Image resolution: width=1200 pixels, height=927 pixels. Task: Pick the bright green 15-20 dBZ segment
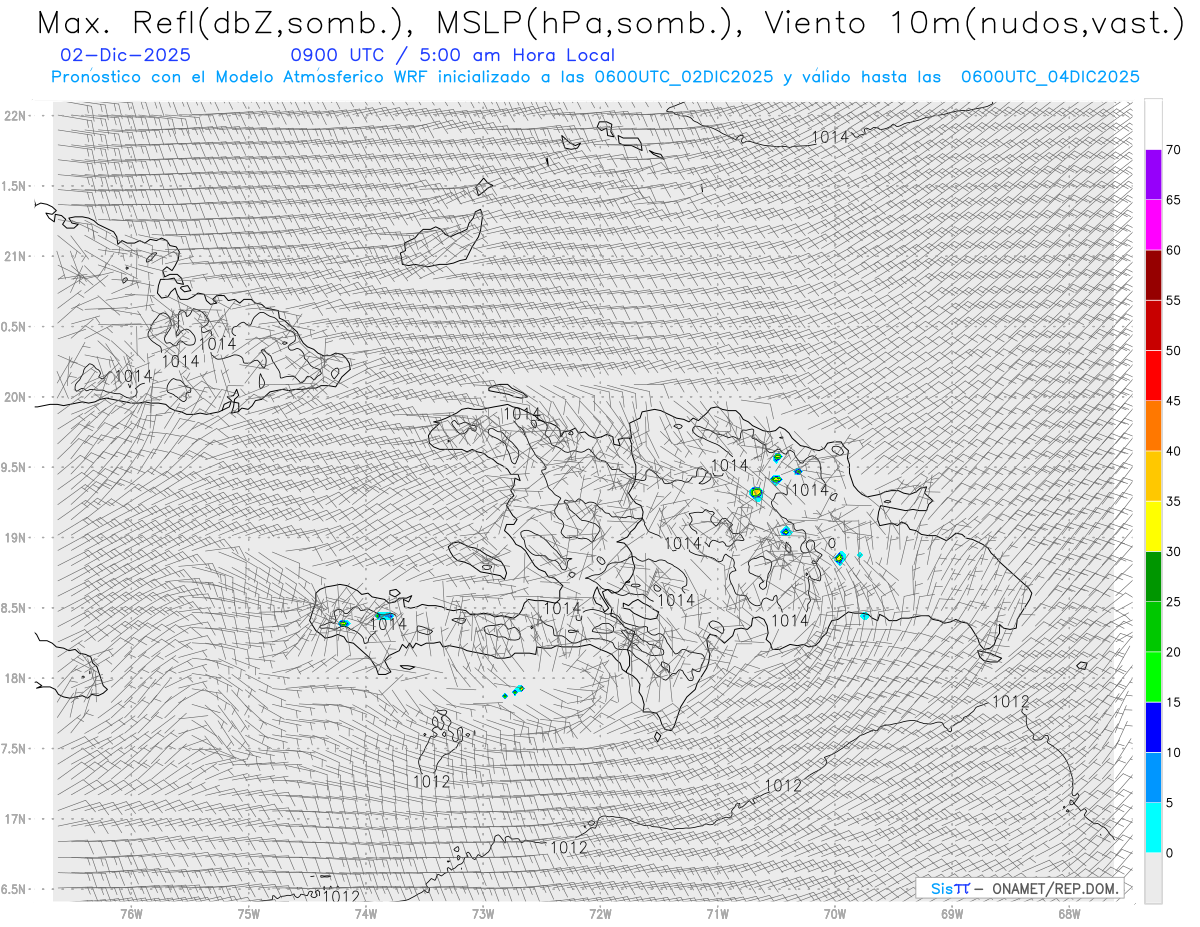pos(1153,677)
